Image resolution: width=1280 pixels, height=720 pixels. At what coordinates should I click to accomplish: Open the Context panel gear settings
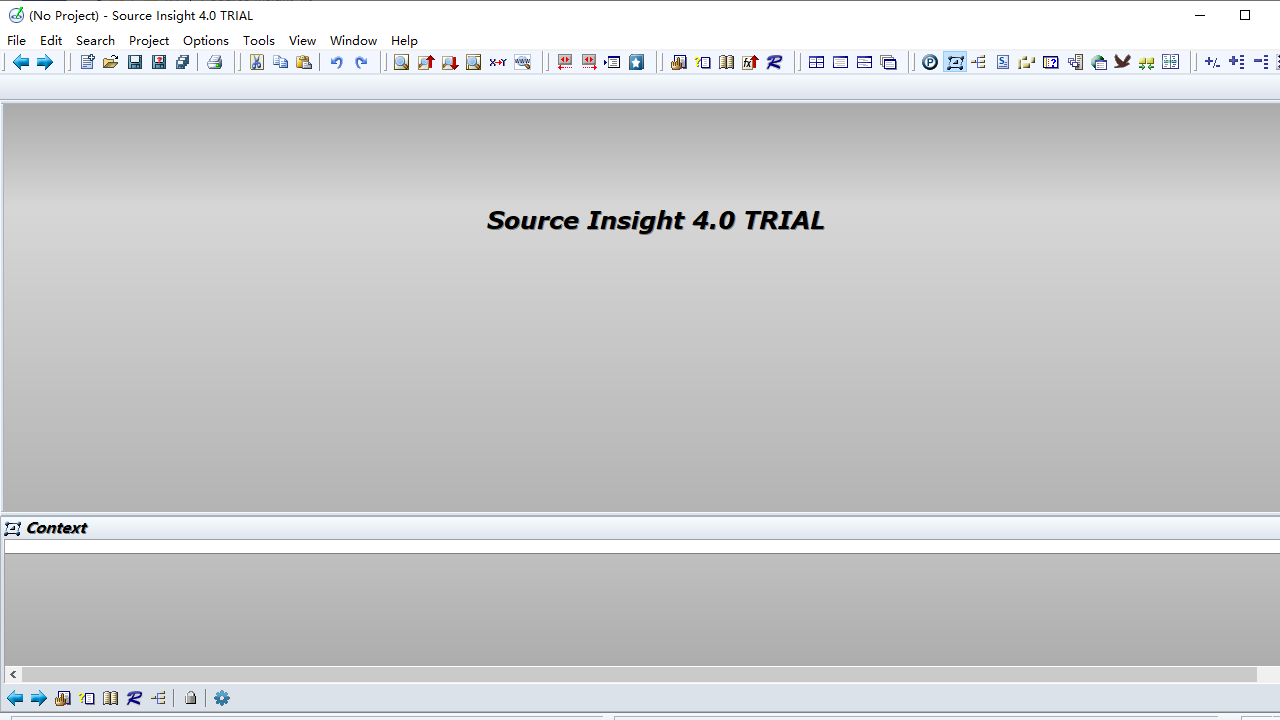click(x=222, y=698)
